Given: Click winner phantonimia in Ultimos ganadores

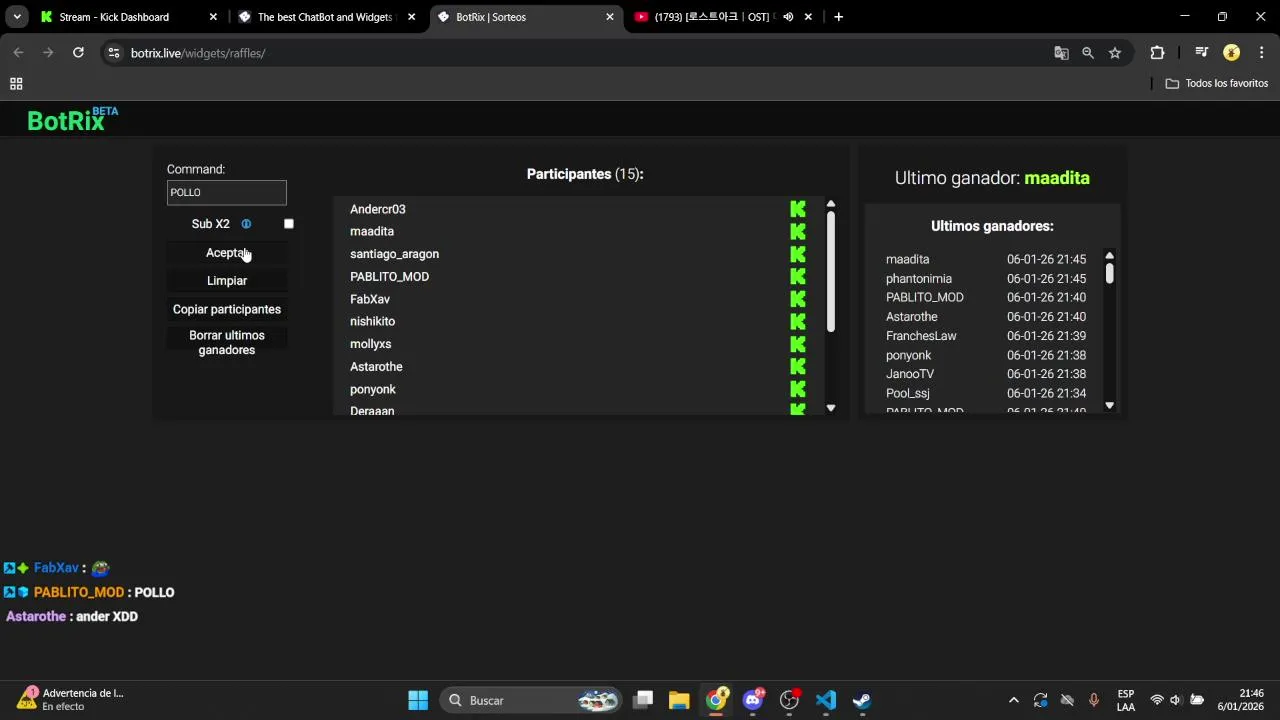Looking at the screenshot, I should click(x=919, y=279).
